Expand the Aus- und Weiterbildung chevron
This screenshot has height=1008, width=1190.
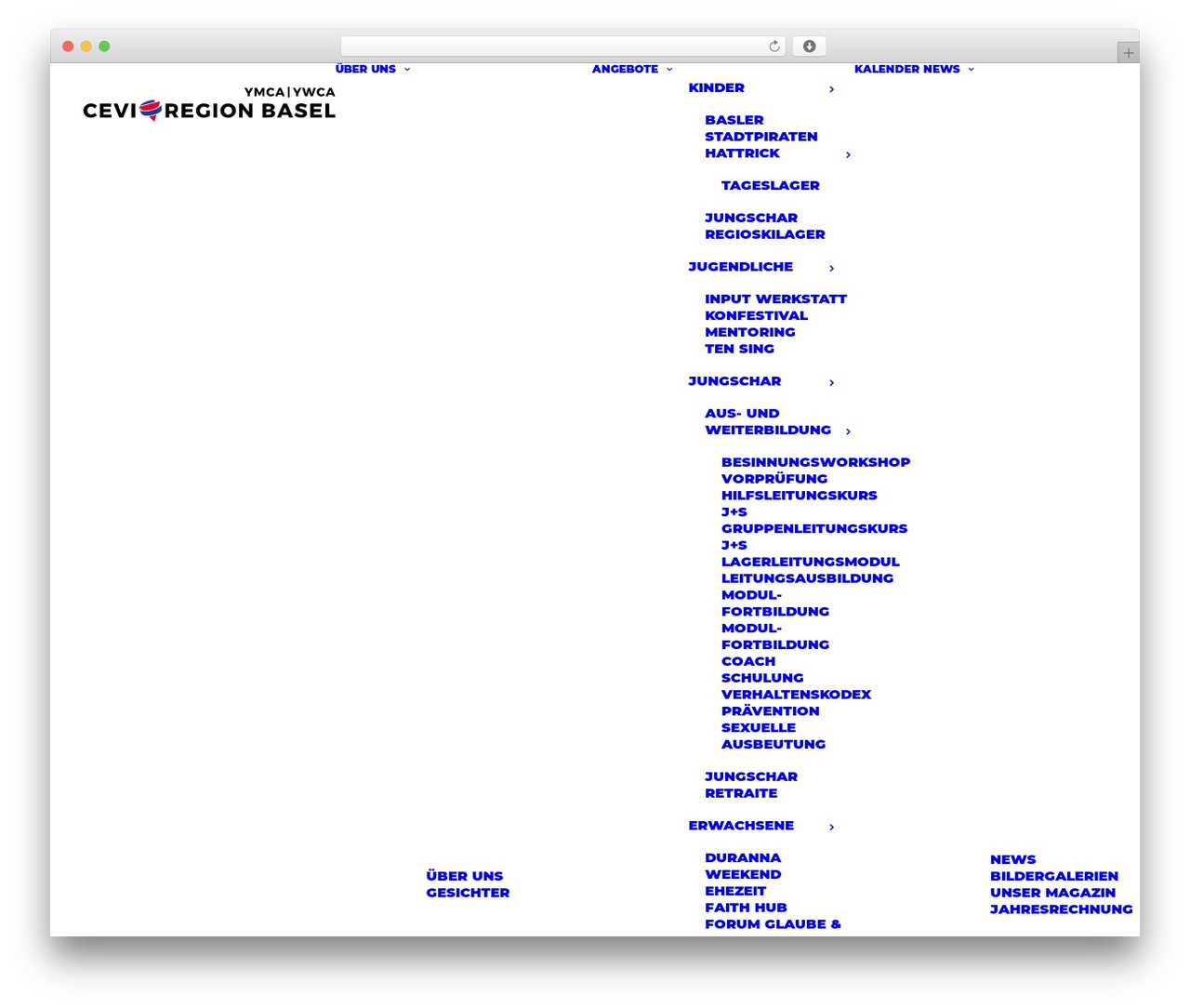pos(848,431)
